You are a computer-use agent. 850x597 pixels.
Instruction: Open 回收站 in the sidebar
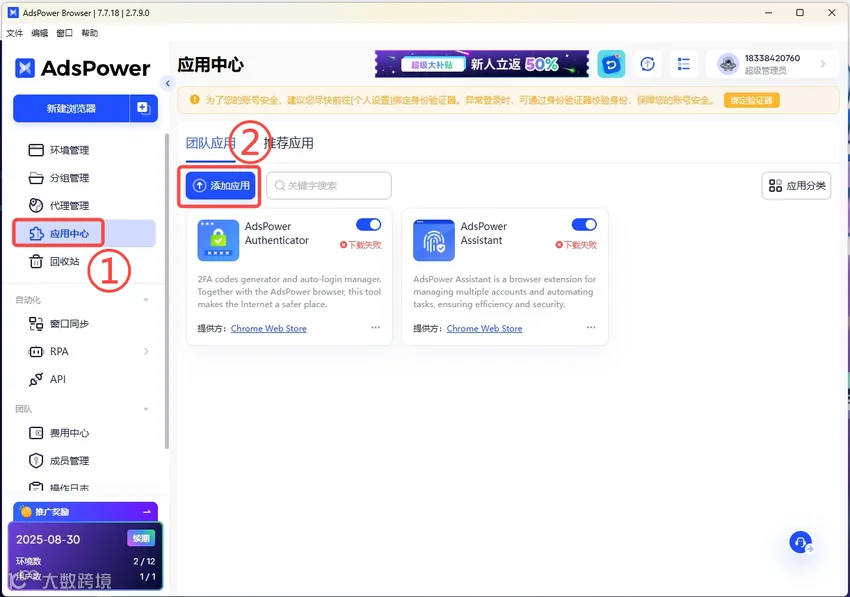tap(54, 261)
